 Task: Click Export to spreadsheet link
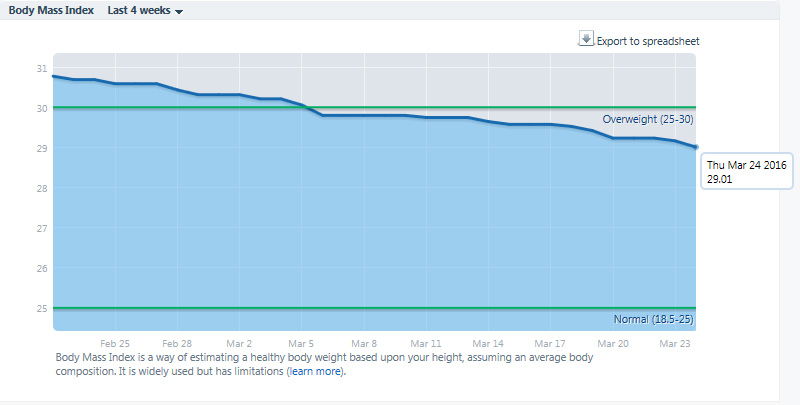[x=647, y=41]
